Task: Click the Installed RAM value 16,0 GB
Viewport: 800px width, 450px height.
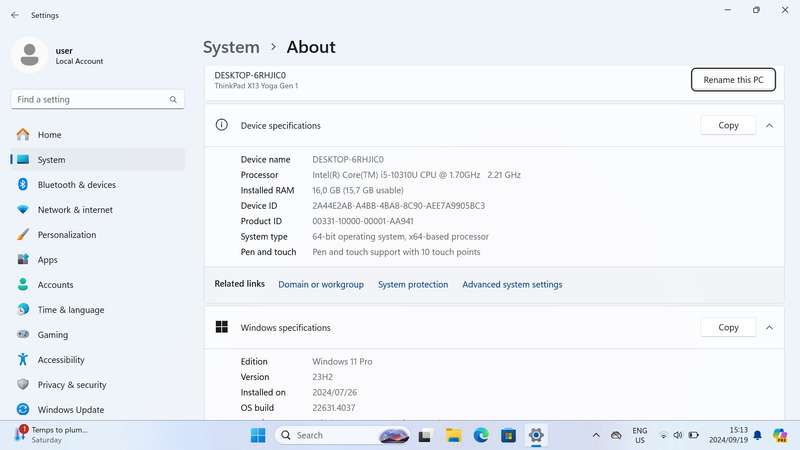Action: tap(358, 190)
